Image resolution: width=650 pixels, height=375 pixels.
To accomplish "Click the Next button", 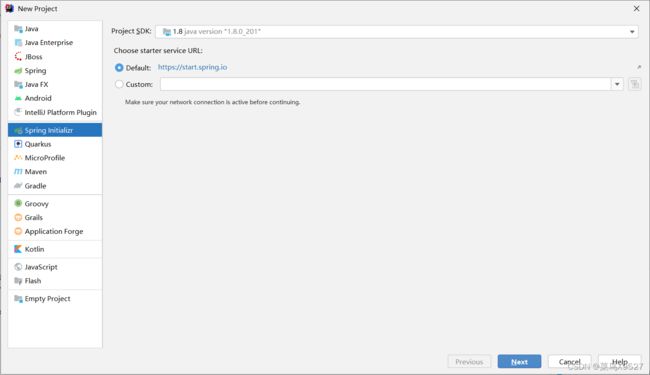I will pos(519,362).
